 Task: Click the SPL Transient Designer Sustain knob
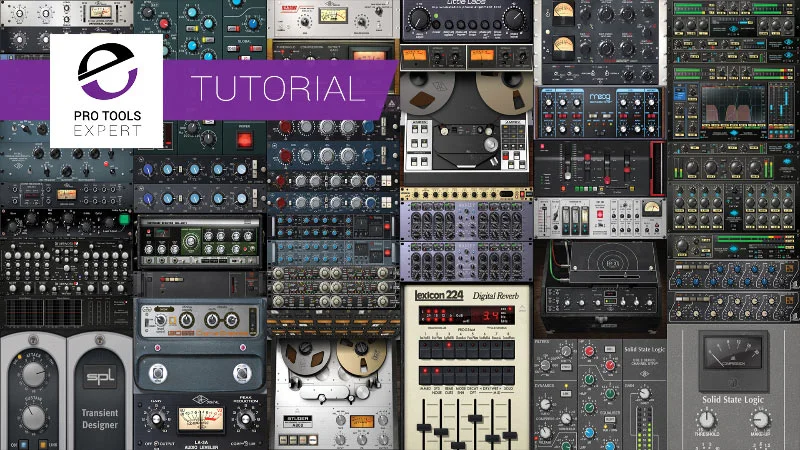pyautogui.click(x=33, y=417)
